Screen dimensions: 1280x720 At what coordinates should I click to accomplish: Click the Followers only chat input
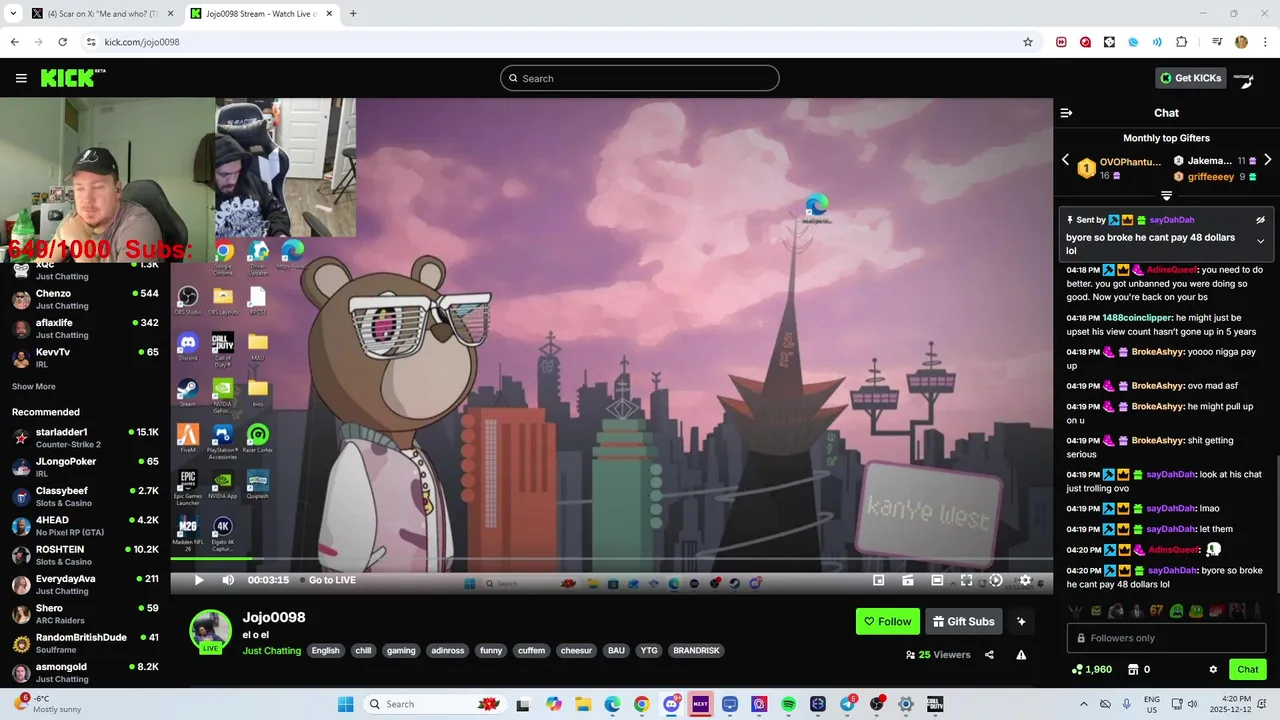tap(1166, 638)
